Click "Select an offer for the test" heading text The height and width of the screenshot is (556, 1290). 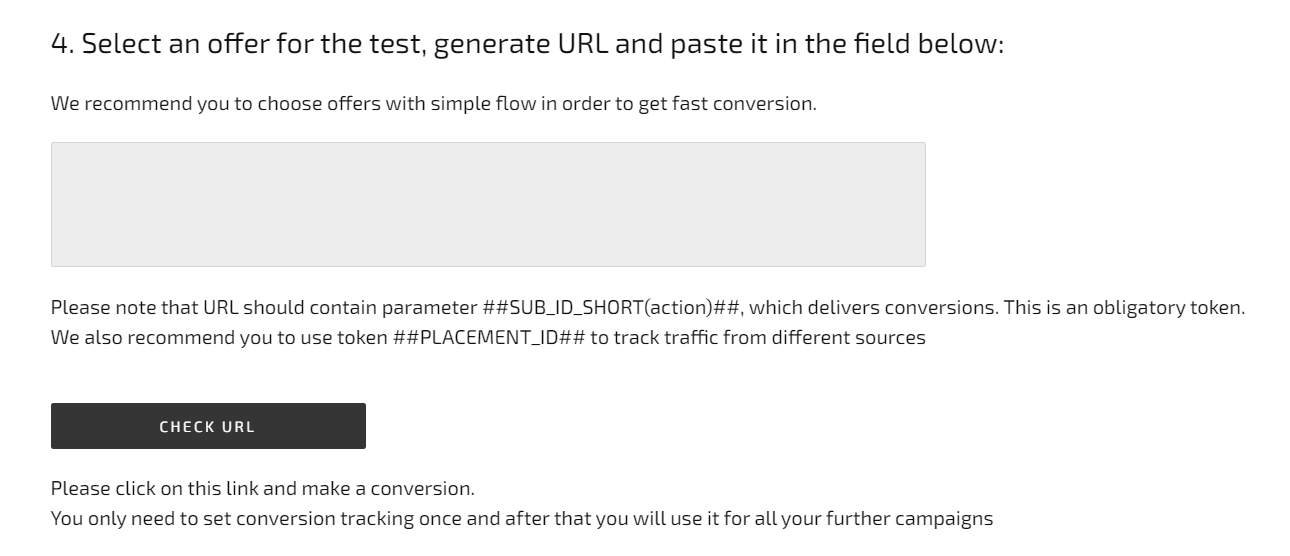tap(253, 45)
